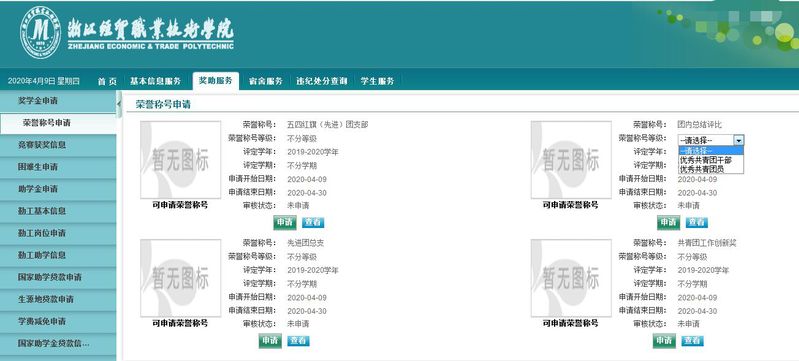Choose the --请选择-- option in the dropdown
This screenshot has width=799, height=361.
click(x=711, y=151)
